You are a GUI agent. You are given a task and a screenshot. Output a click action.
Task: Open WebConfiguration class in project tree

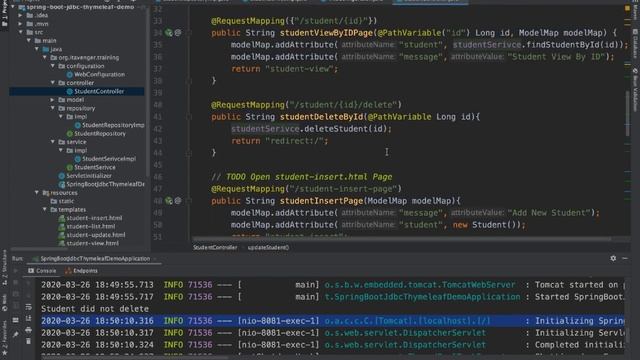click(x=96, y=74)
